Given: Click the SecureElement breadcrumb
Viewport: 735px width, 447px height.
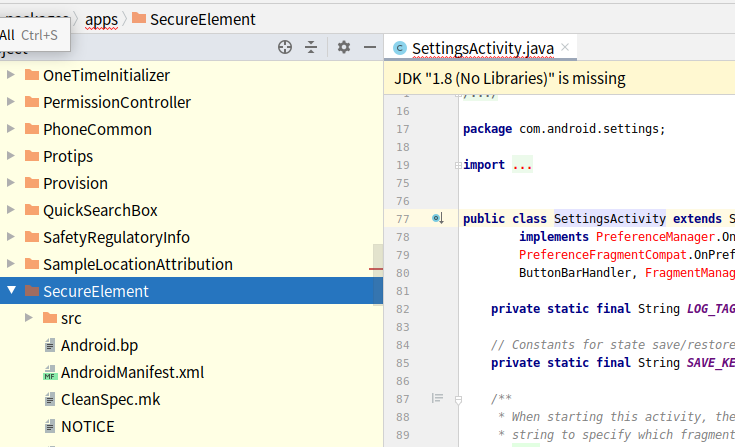Looking at the screenshot, I should pyautogui.click(x=202, y=20).
